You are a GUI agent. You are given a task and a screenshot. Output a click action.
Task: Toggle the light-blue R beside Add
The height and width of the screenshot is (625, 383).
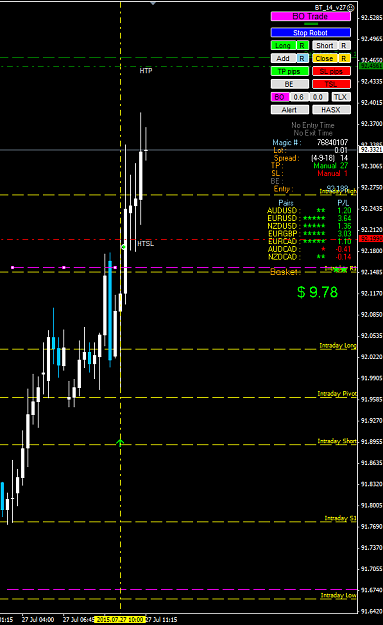[302, 58]
